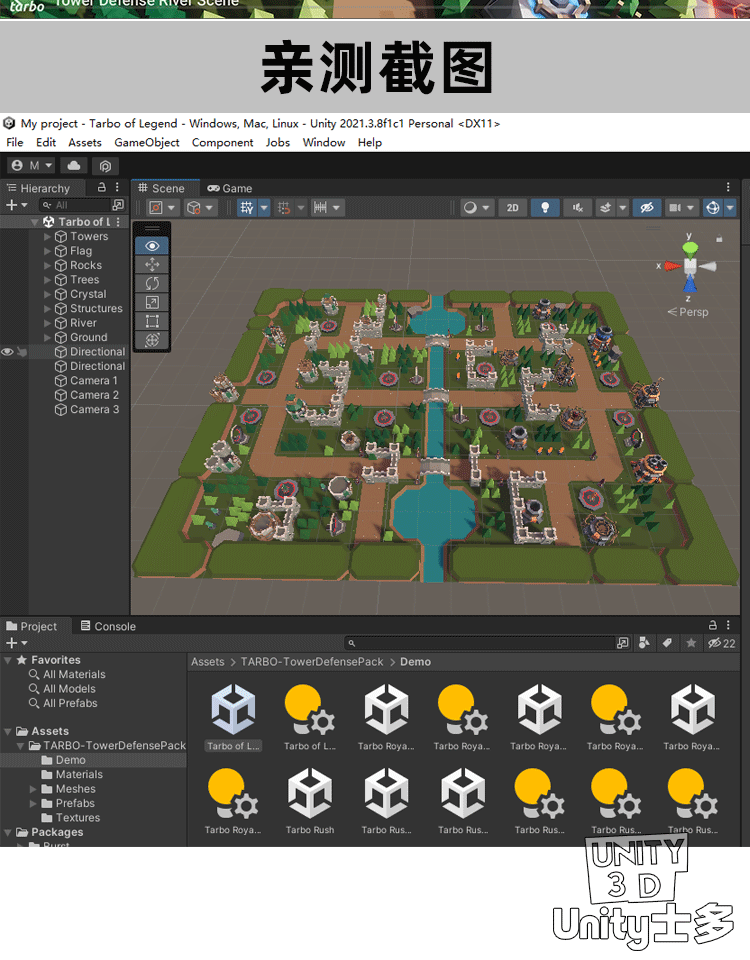Select the Scale tool in scene overlay
750x960 pixels.
click(152, 302)
